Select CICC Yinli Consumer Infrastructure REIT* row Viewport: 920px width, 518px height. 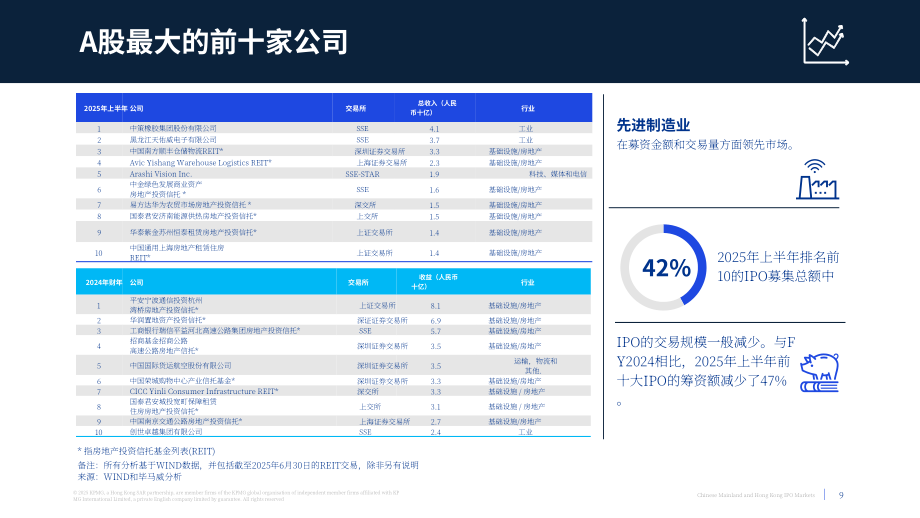pos(333,391)
